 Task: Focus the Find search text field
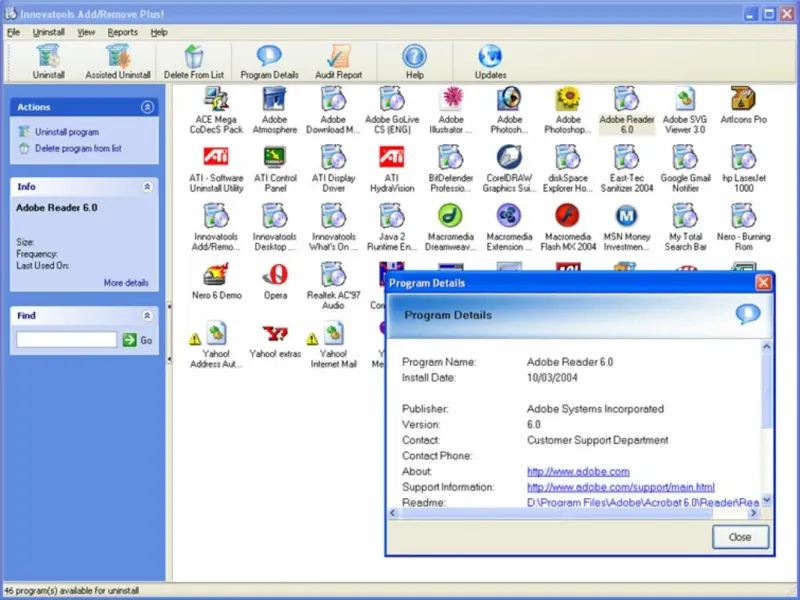(x=67, y=340)
